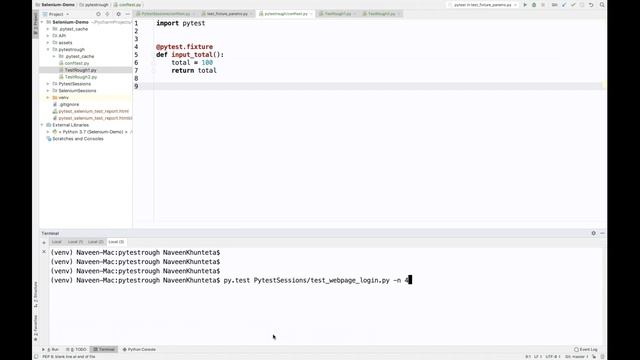Collapse External Libraries node
Viewport: 640px width, 360px height.
42,125
